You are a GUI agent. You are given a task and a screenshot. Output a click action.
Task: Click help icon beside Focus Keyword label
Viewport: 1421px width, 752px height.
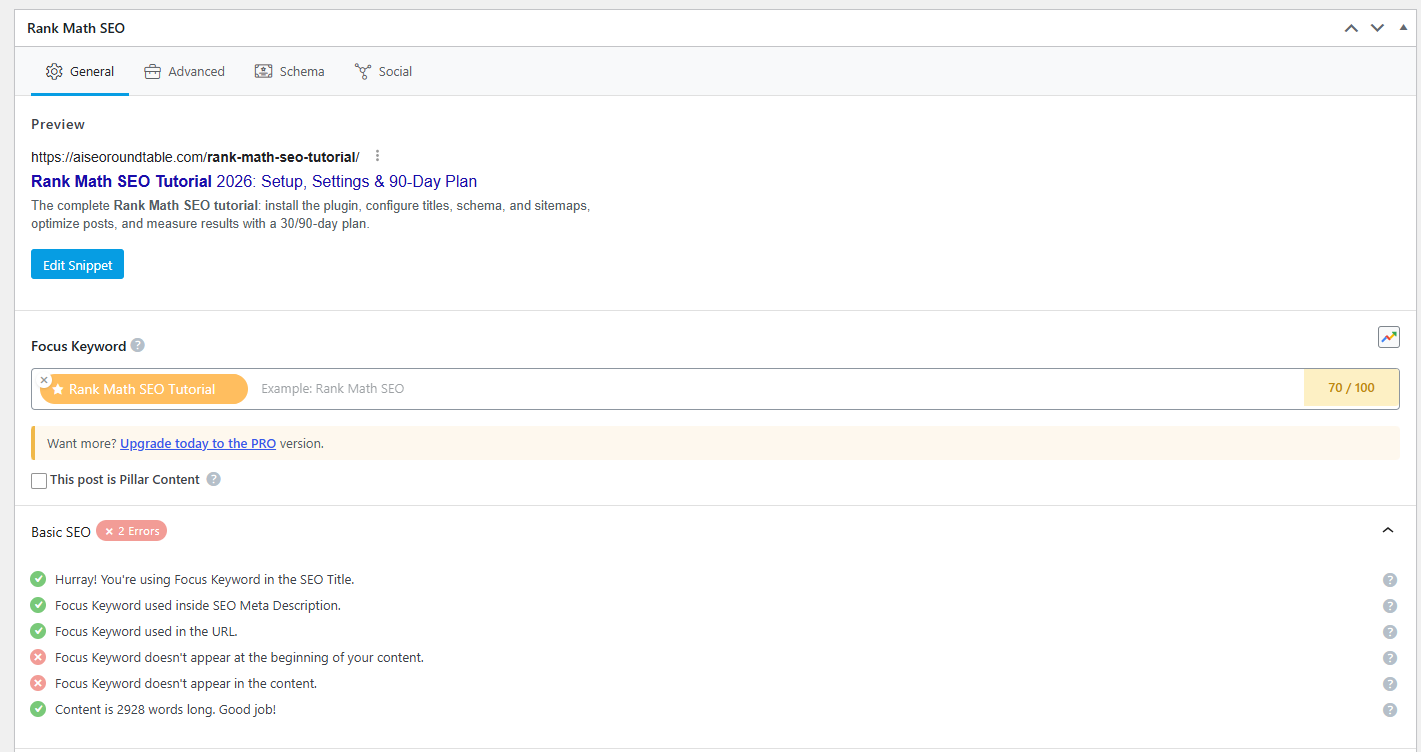click(138, 345)
